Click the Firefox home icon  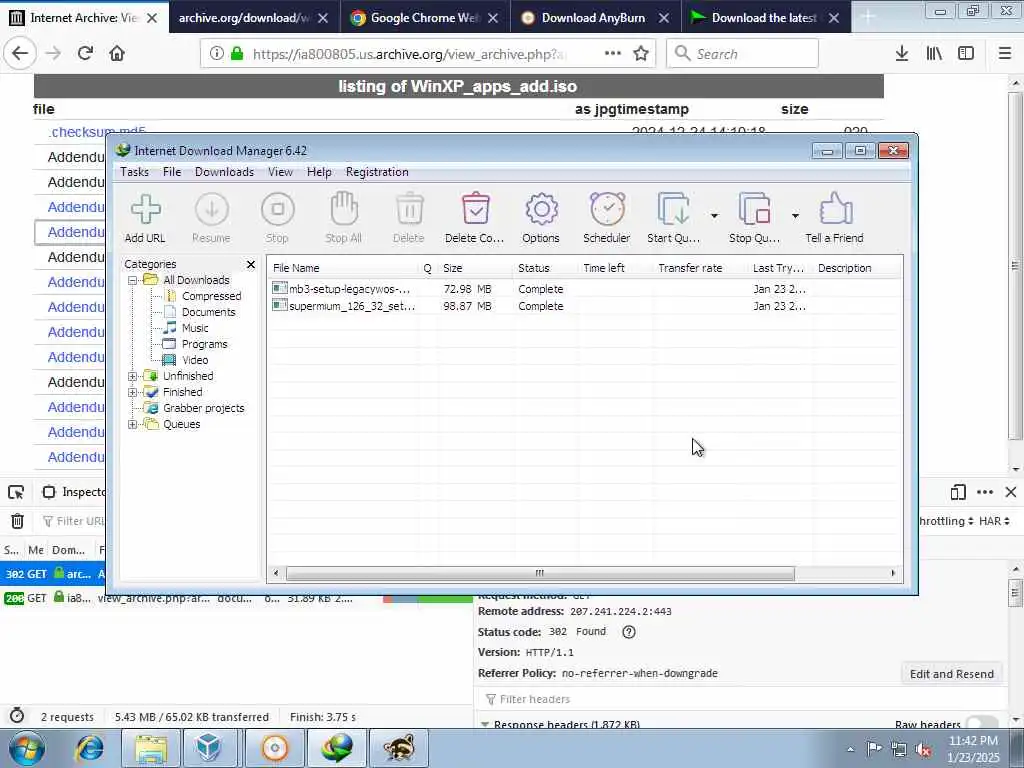click(117, 54)
